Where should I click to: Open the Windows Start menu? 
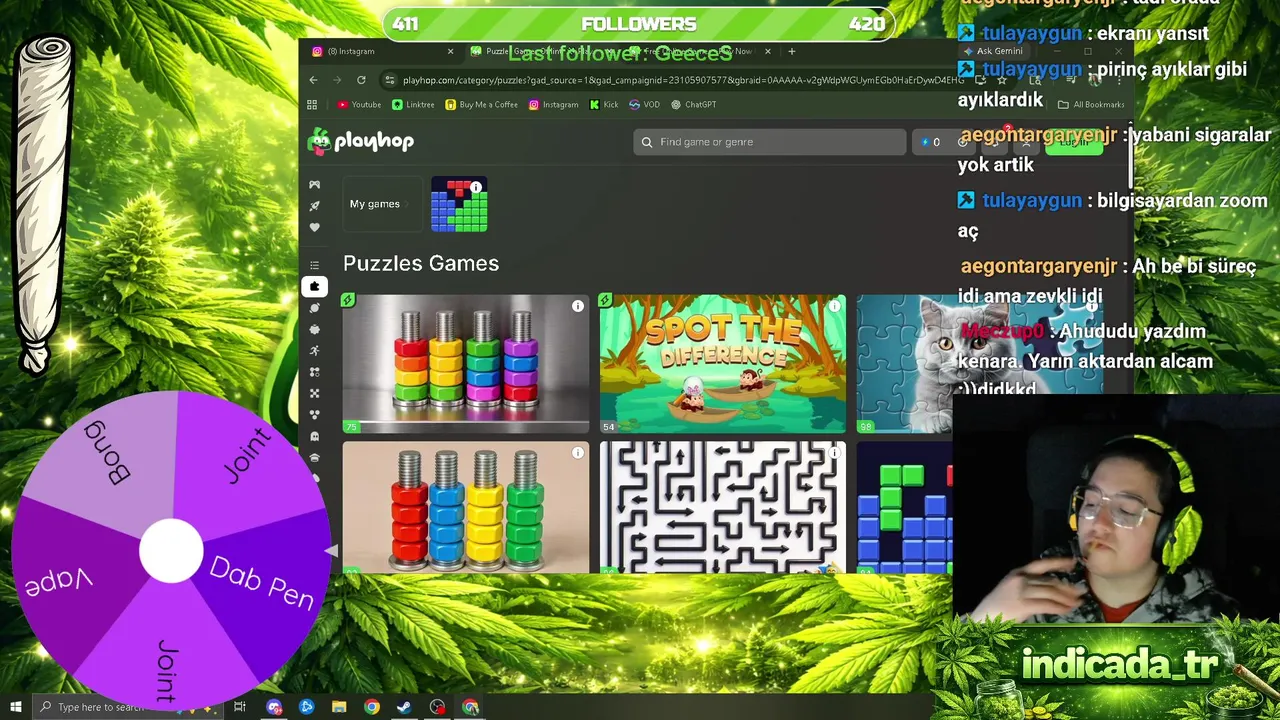15,707
